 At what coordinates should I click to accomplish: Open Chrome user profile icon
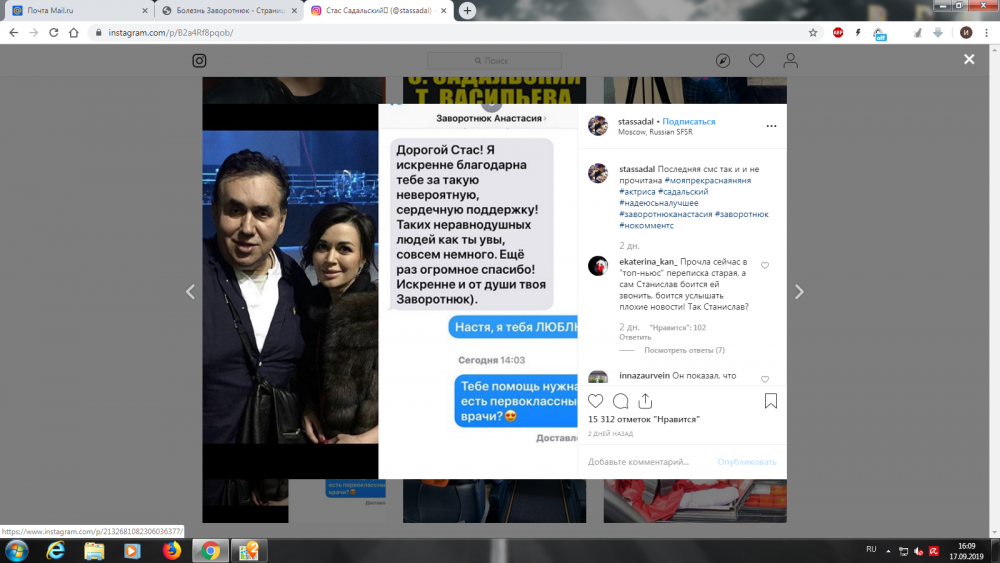[x=966, y=33]
